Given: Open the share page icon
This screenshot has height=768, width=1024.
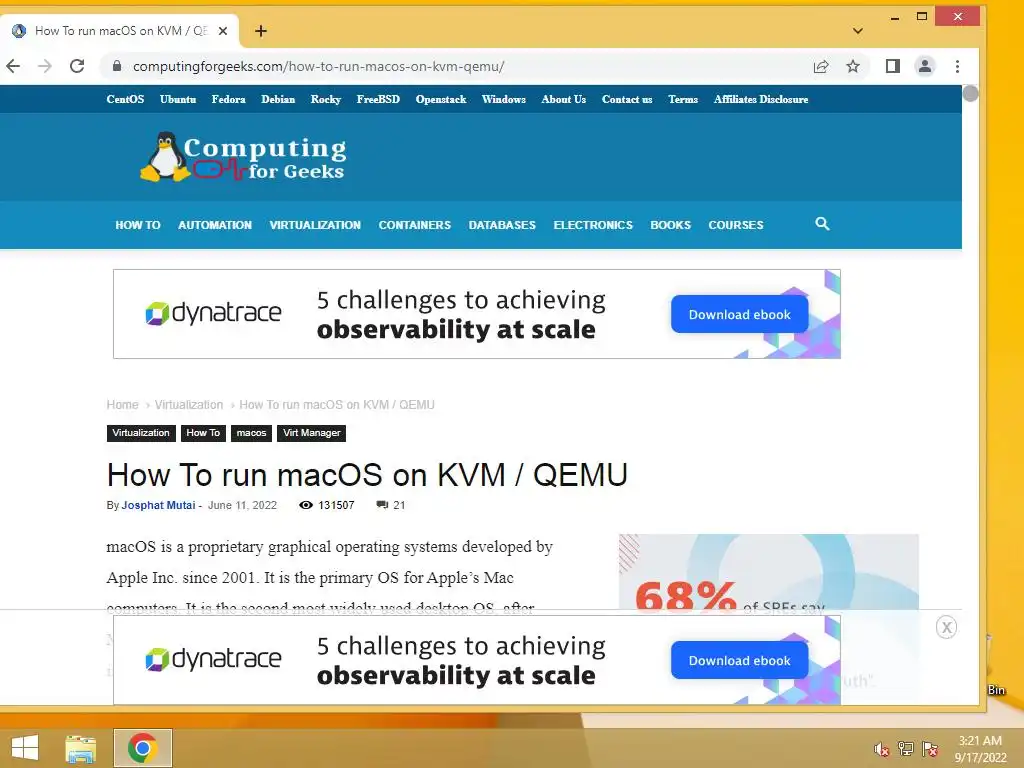Looking at the screenshot, I should click(x=821, y=66).
